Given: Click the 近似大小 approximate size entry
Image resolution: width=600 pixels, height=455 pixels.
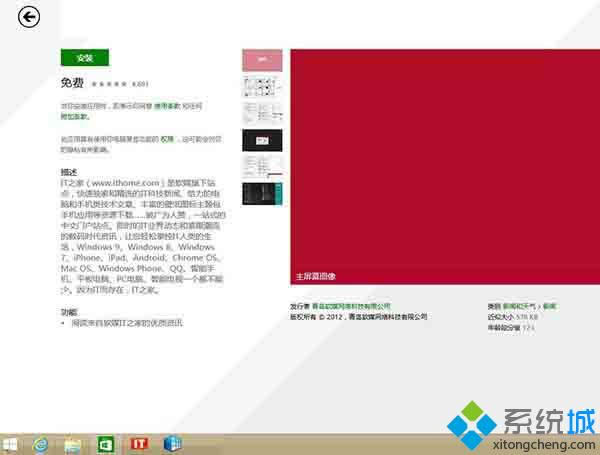Looking at the screenshot, I should tap(513, 317).
